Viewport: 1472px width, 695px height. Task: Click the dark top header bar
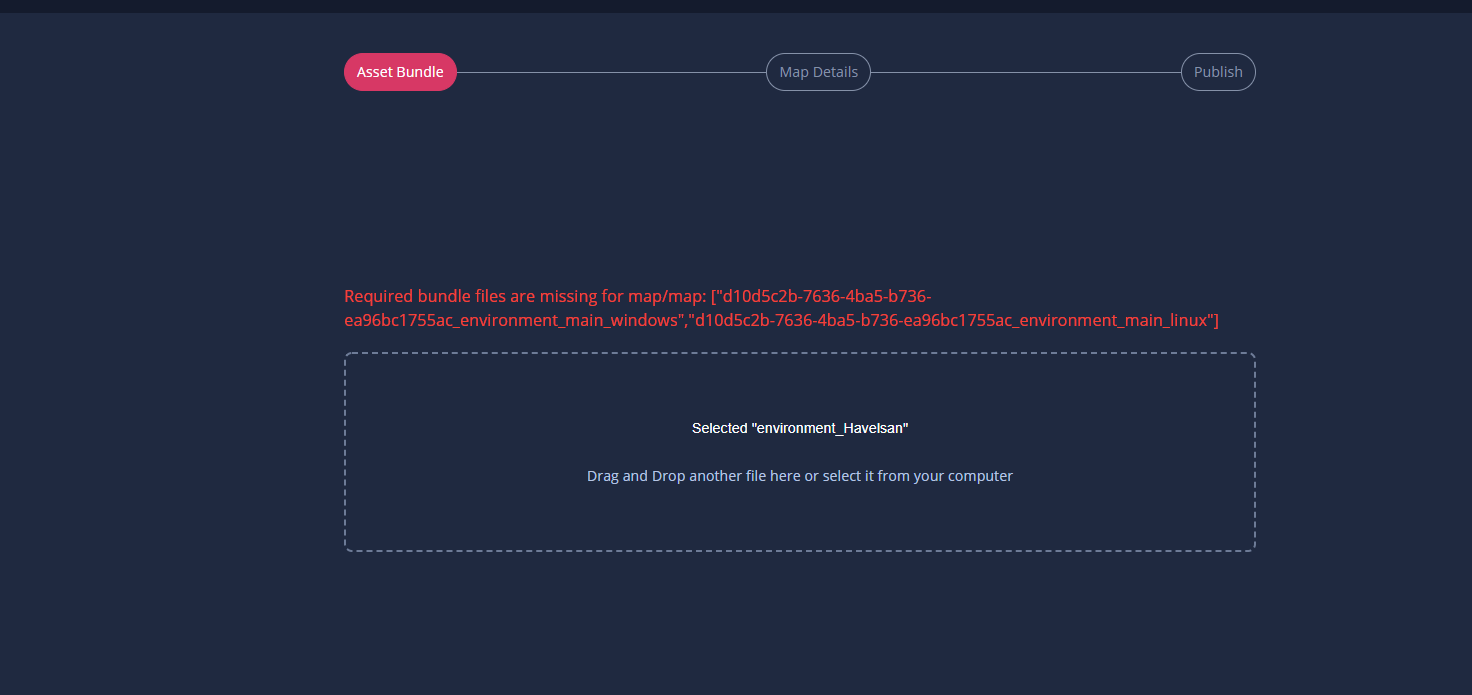(736, 8)
